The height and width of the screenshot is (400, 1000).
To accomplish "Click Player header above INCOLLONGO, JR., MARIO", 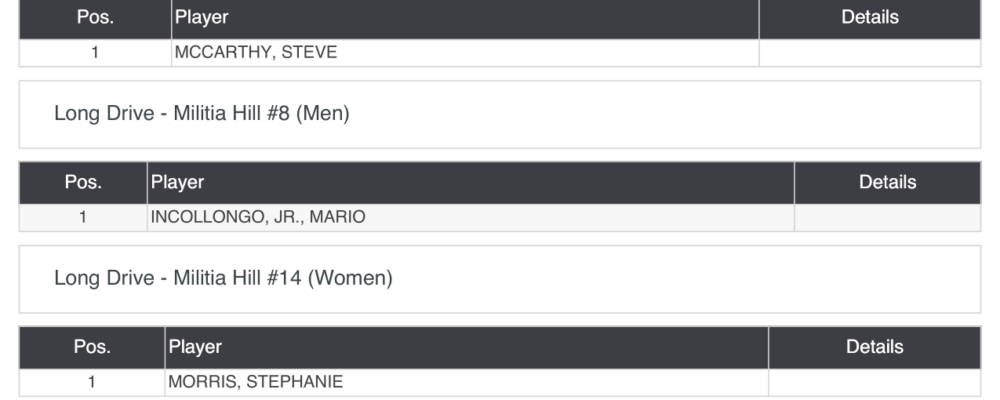I will click(x=177, y=183).
